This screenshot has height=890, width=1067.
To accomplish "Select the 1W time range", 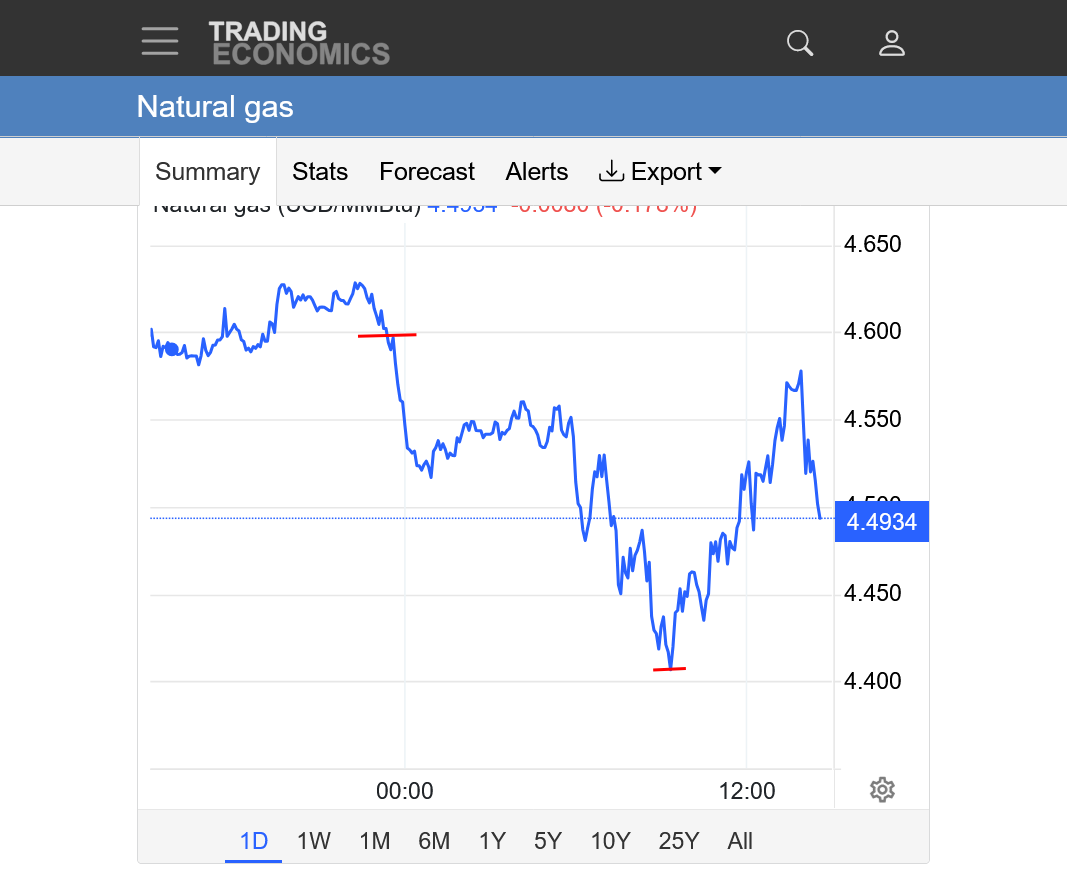I will coord(313,841).
